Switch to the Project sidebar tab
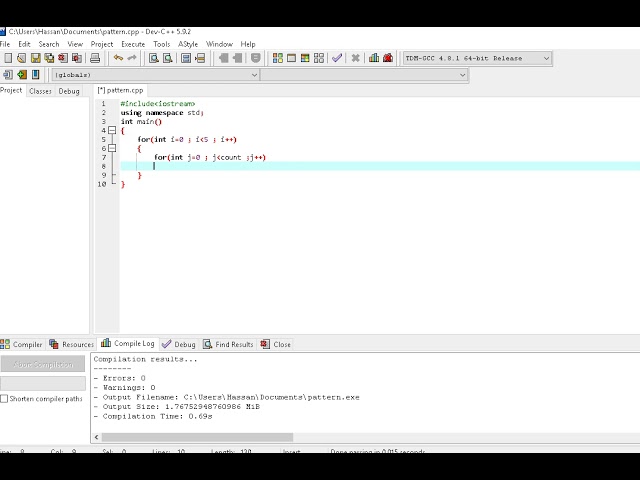This screenshot has height=480, width=640. click(x=11, y=91)
